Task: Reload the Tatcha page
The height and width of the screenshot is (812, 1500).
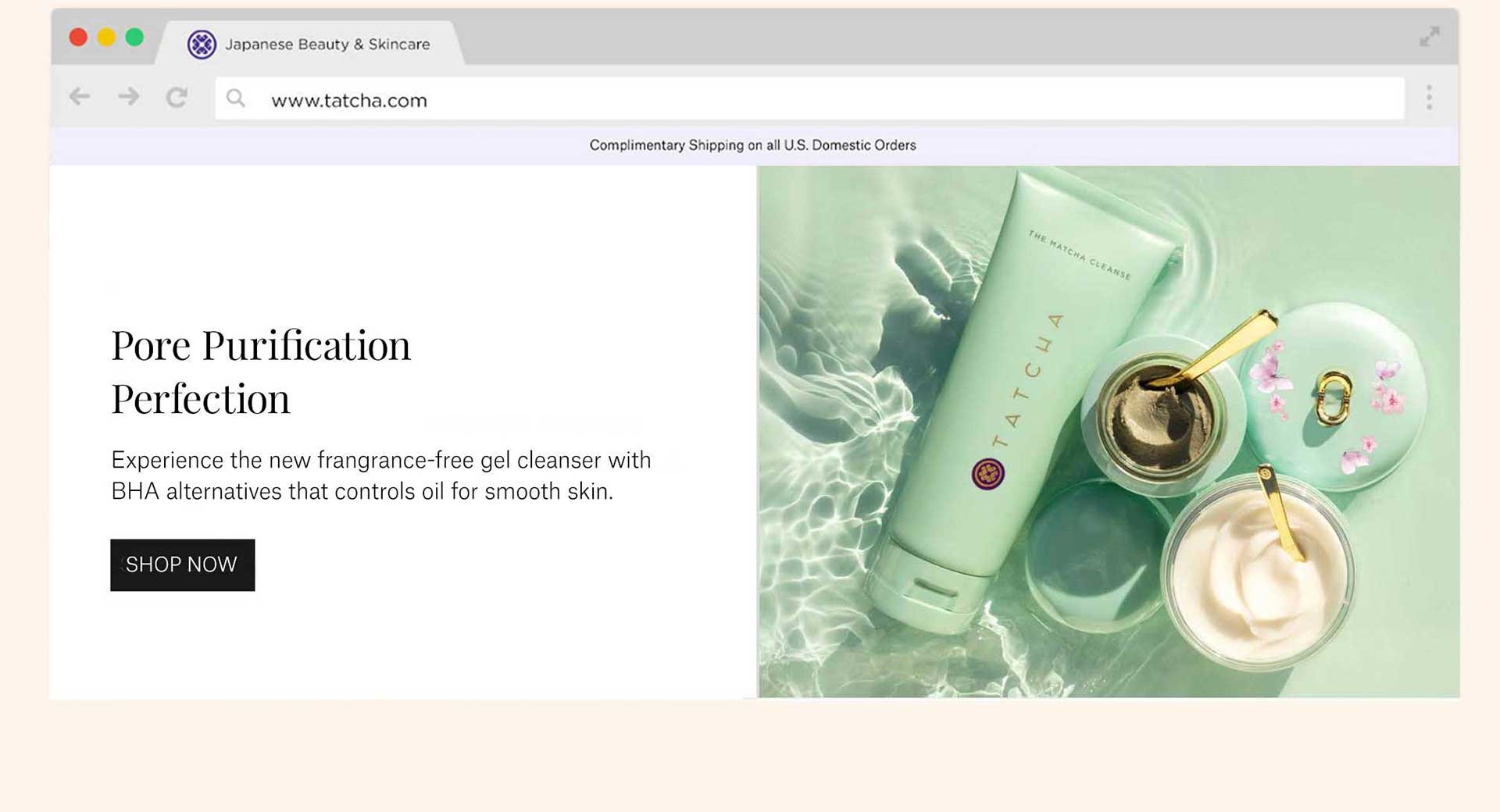Action: tap(177, 98)
